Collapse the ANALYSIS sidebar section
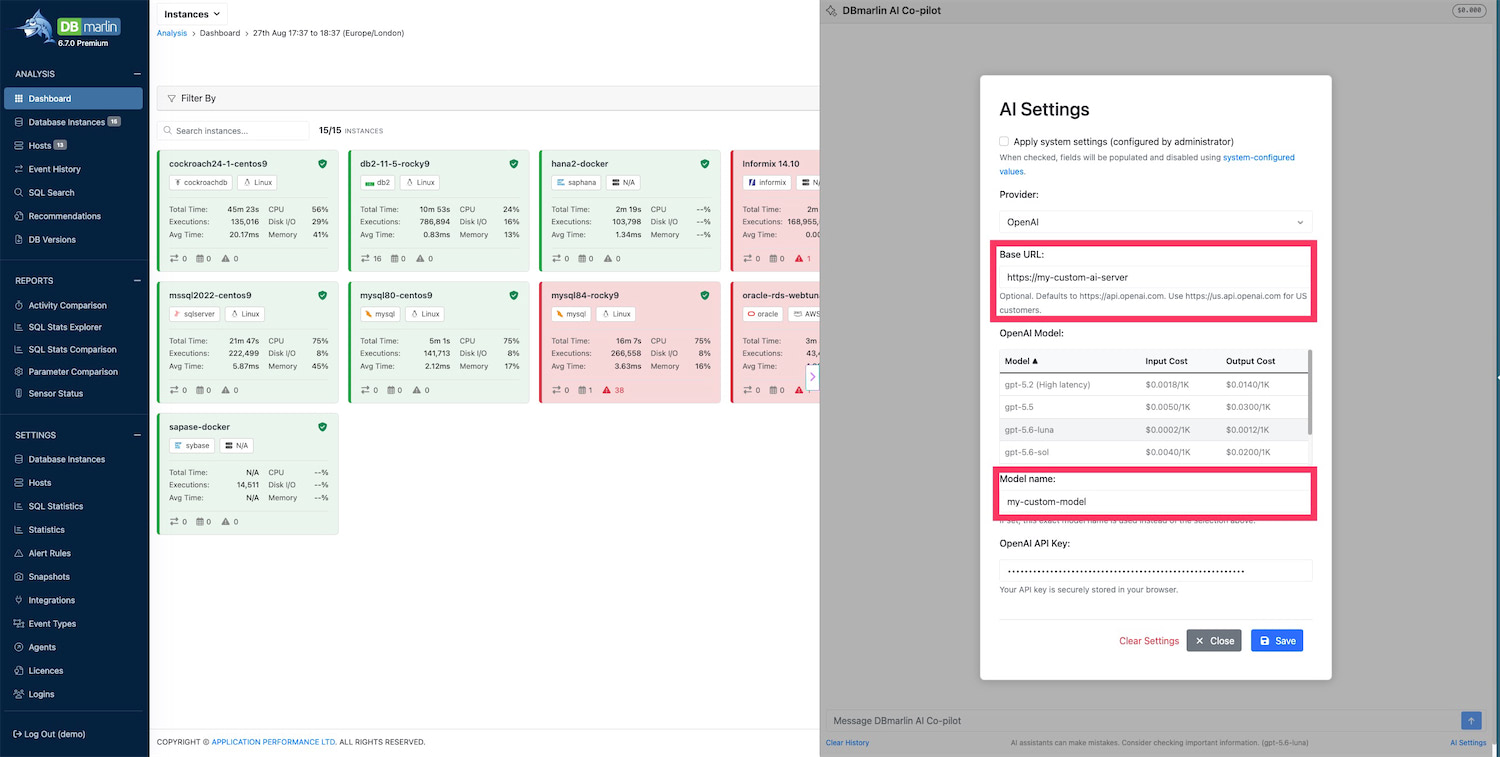The width and height of the screenshot is (1500, 757). (x=138, y=74)
